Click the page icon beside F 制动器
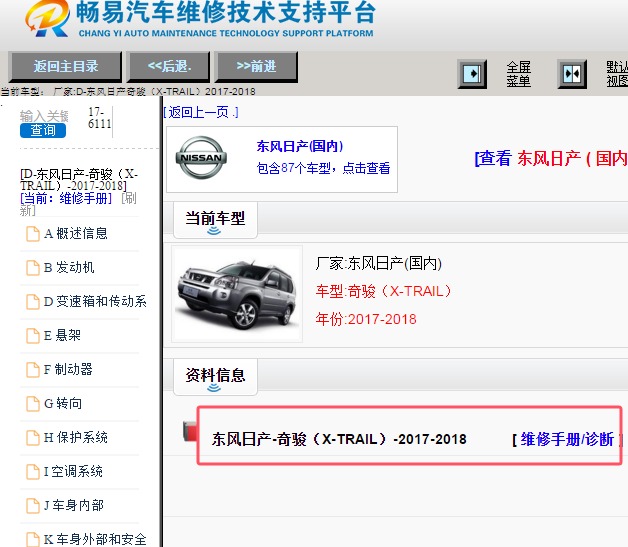Image resolution: width=628 pixels, height=547 pixels. coord(33,370)
